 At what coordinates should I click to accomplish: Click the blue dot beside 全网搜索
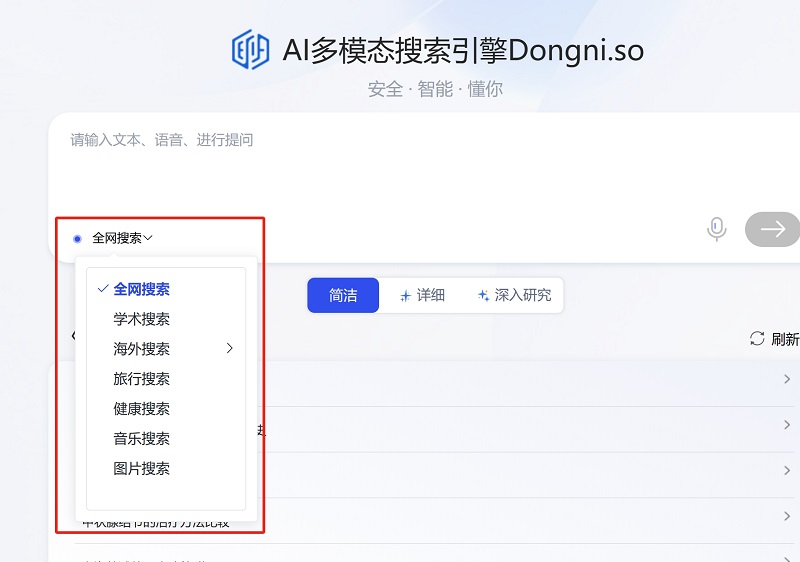pos(78,239)
